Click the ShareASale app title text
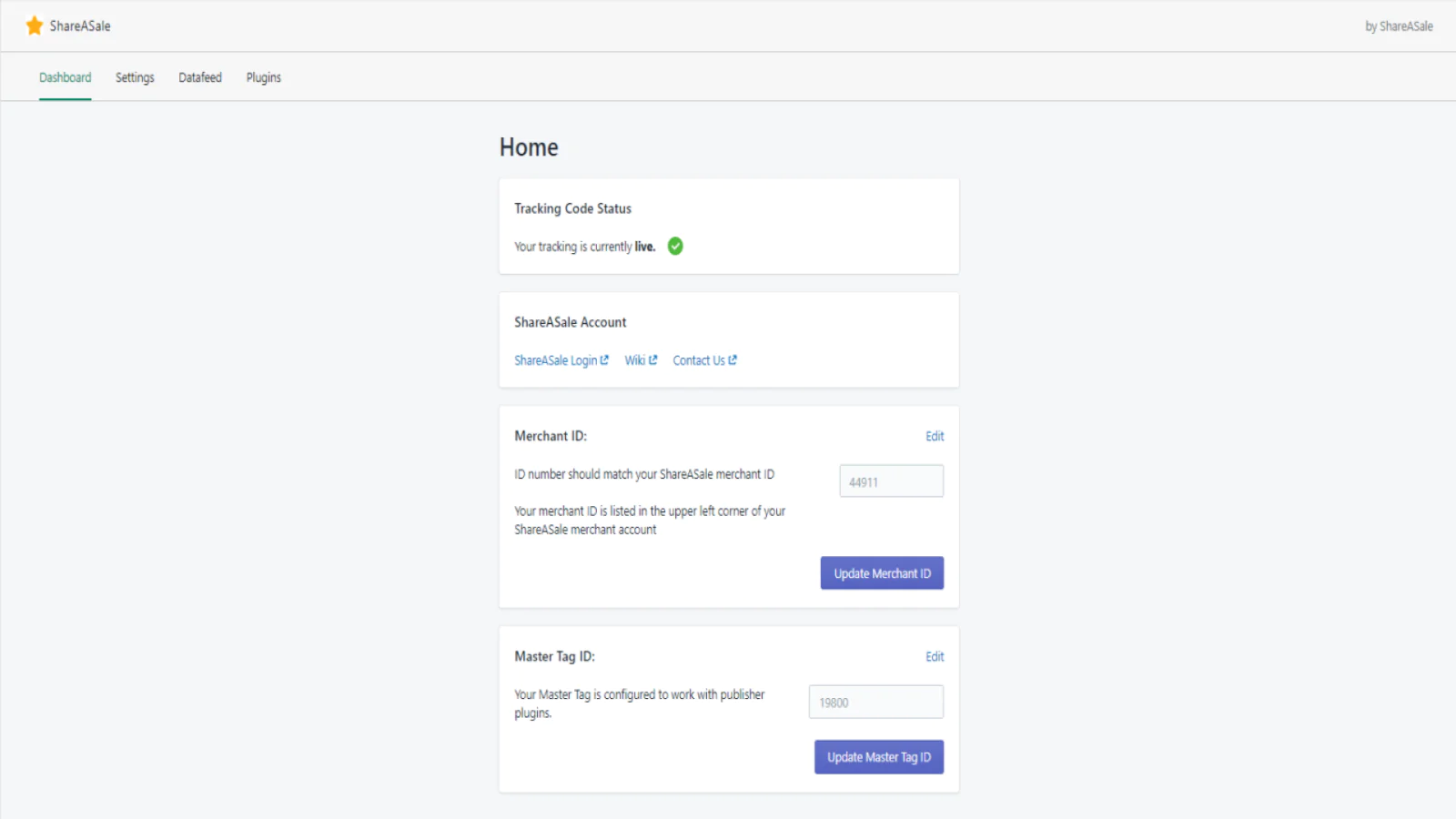The width and height of the screenshot is (1456, 819). tap(80, 25)
